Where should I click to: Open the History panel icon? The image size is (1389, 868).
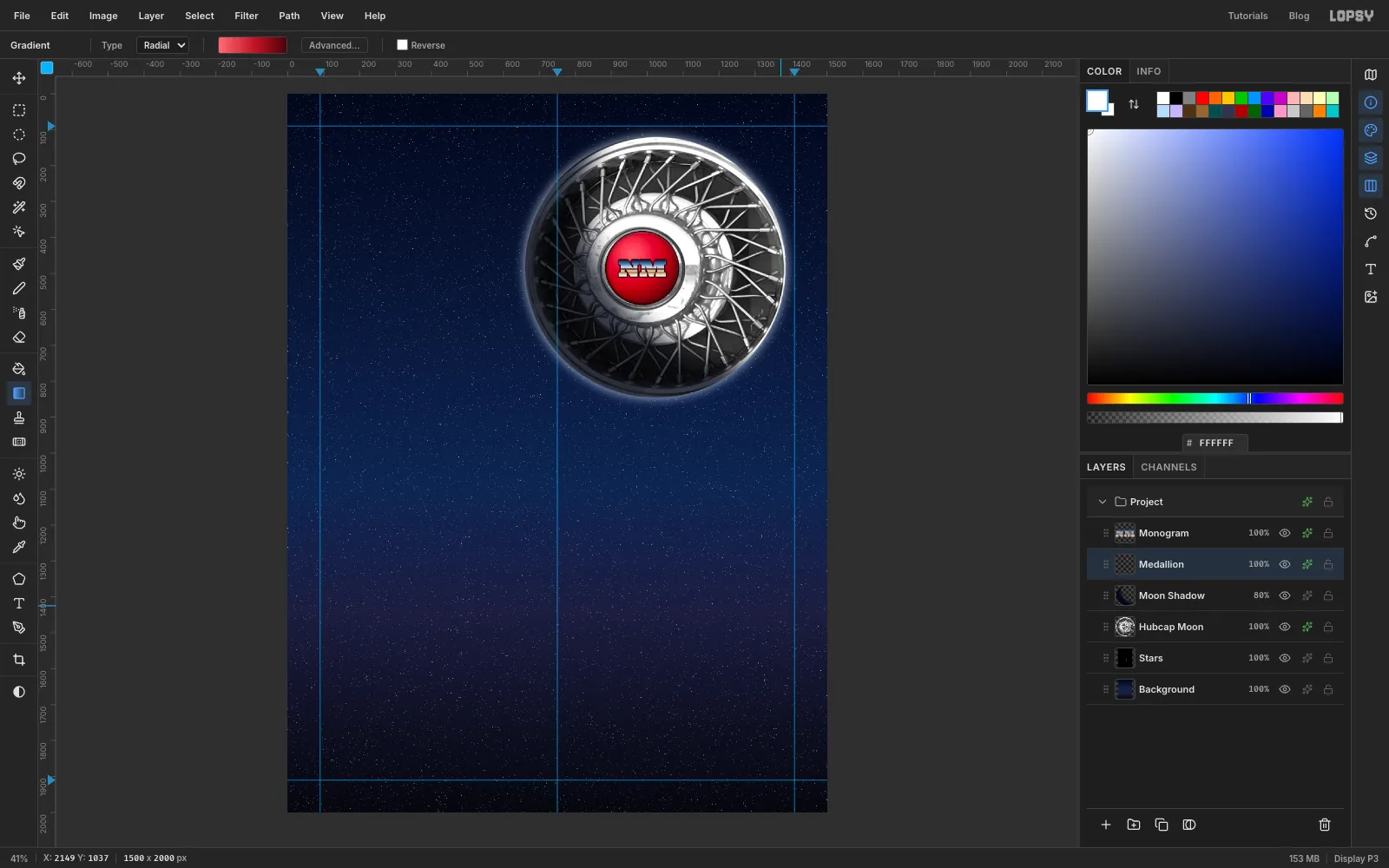1371,214
